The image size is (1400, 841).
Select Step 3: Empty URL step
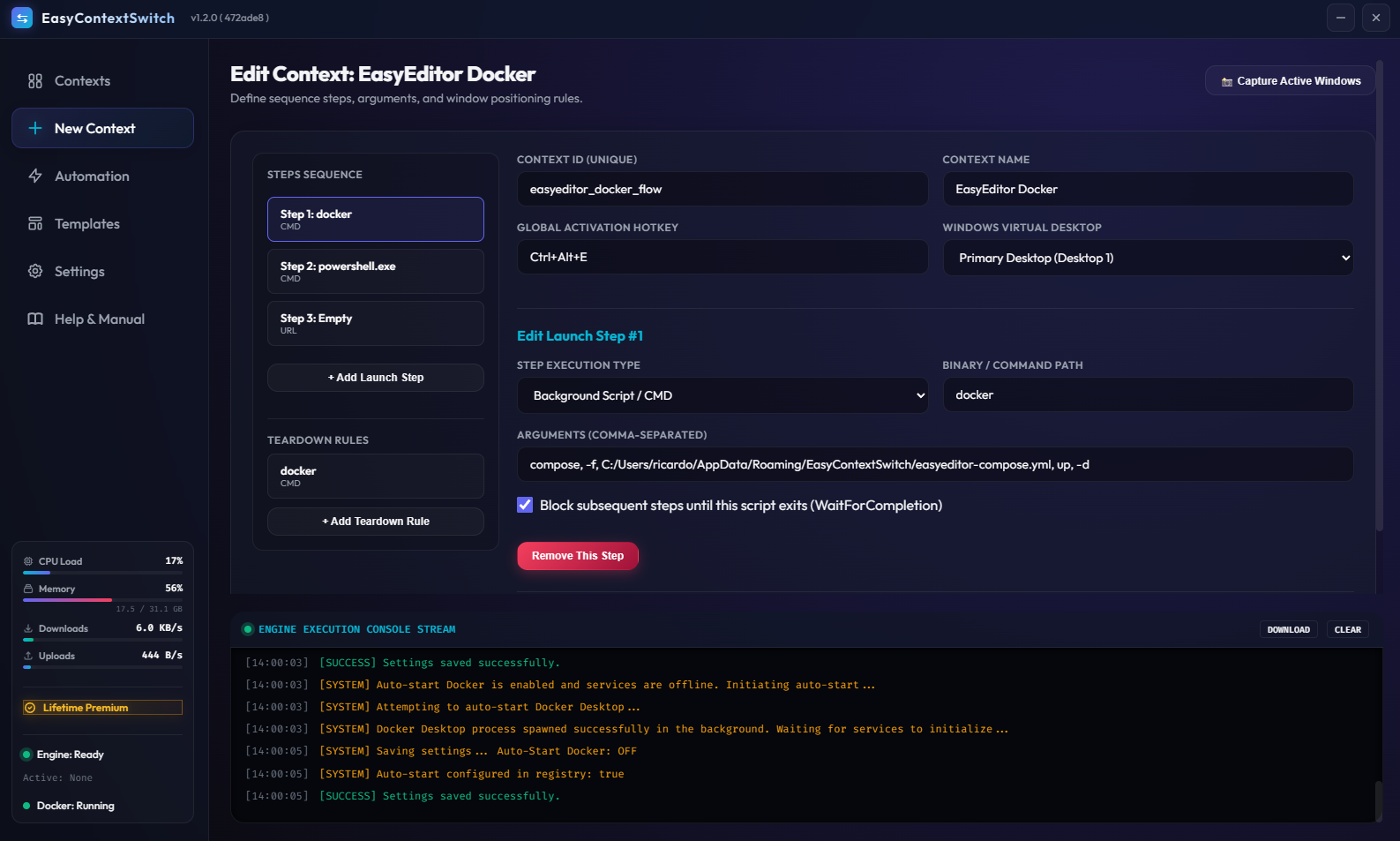click(x=376, y=323)
